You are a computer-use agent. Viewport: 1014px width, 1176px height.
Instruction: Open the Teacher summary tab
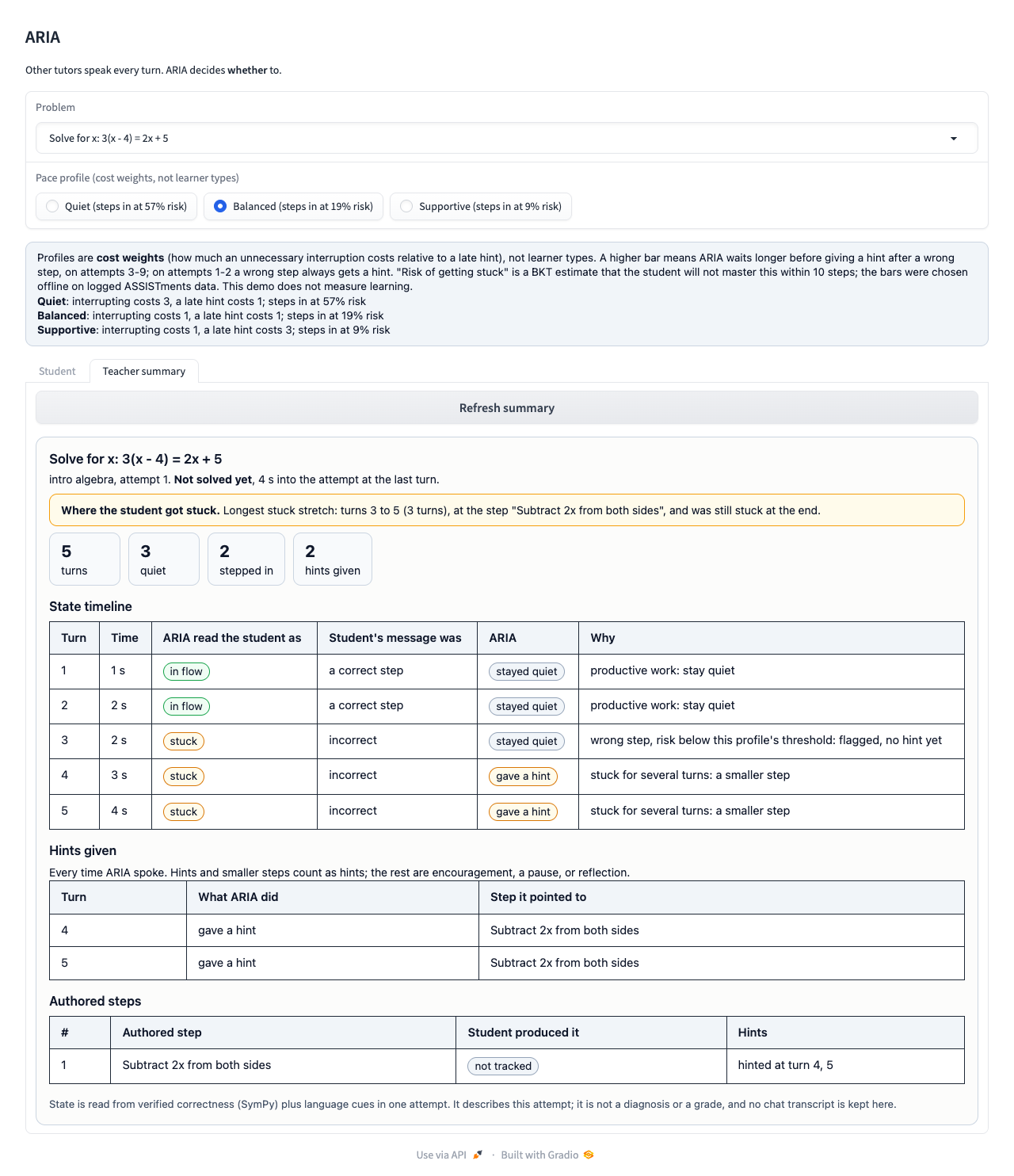click(144, 372)
